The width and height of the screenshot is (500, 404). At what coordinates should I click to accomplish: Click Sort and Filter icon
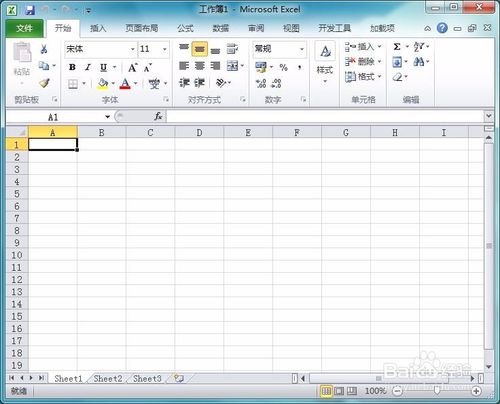coord(419,47)
